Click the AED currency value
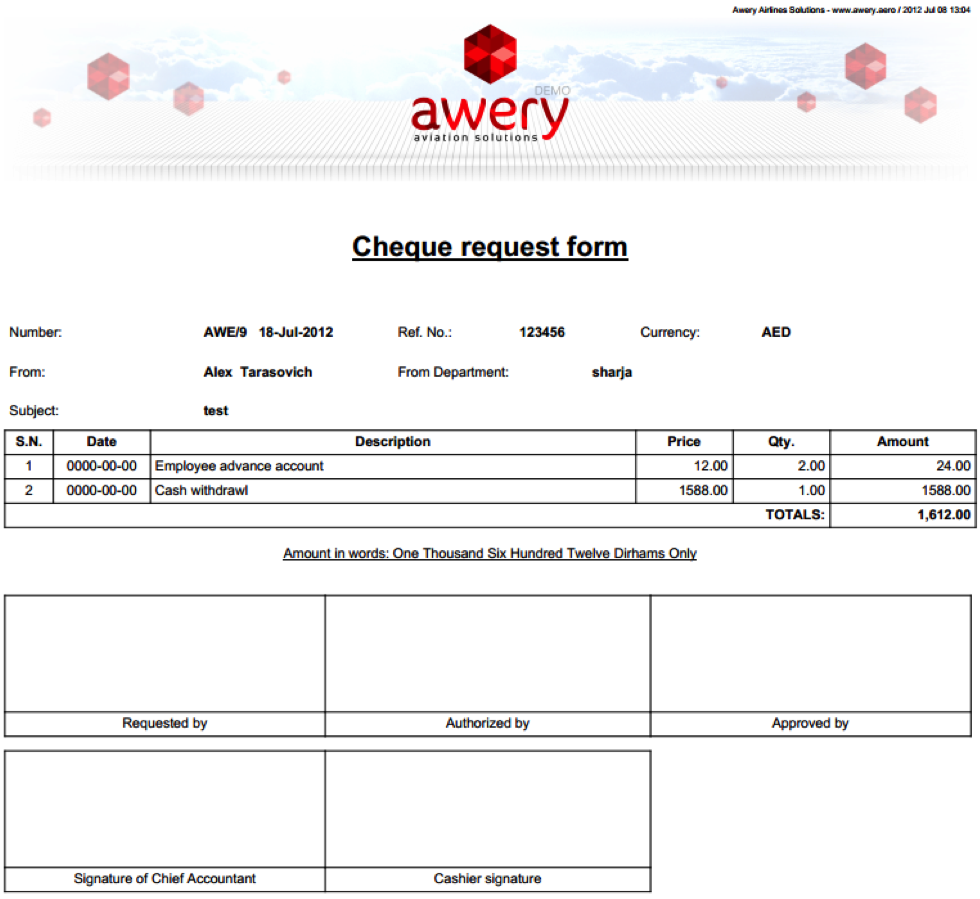 776,332
